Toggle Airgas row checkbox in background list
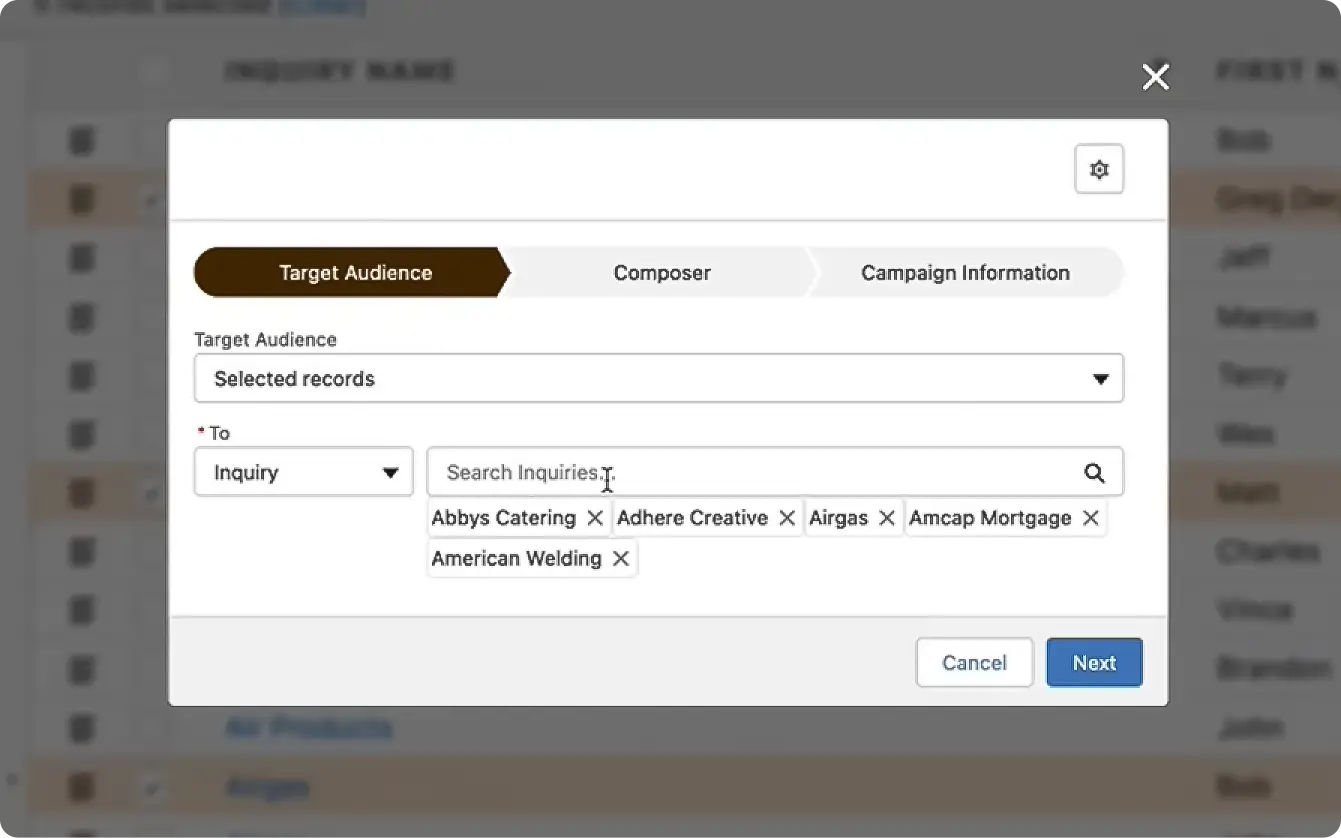 coord(152,788)
